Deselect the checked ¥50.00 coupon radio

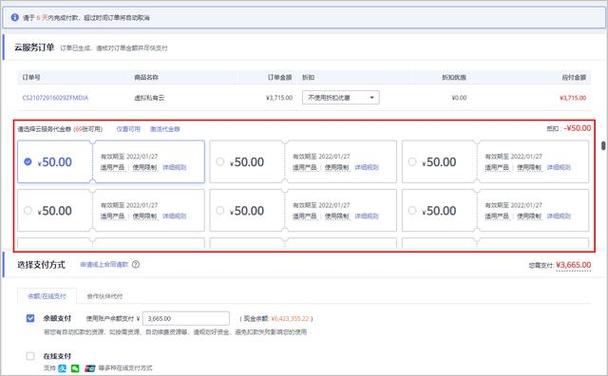28,161
